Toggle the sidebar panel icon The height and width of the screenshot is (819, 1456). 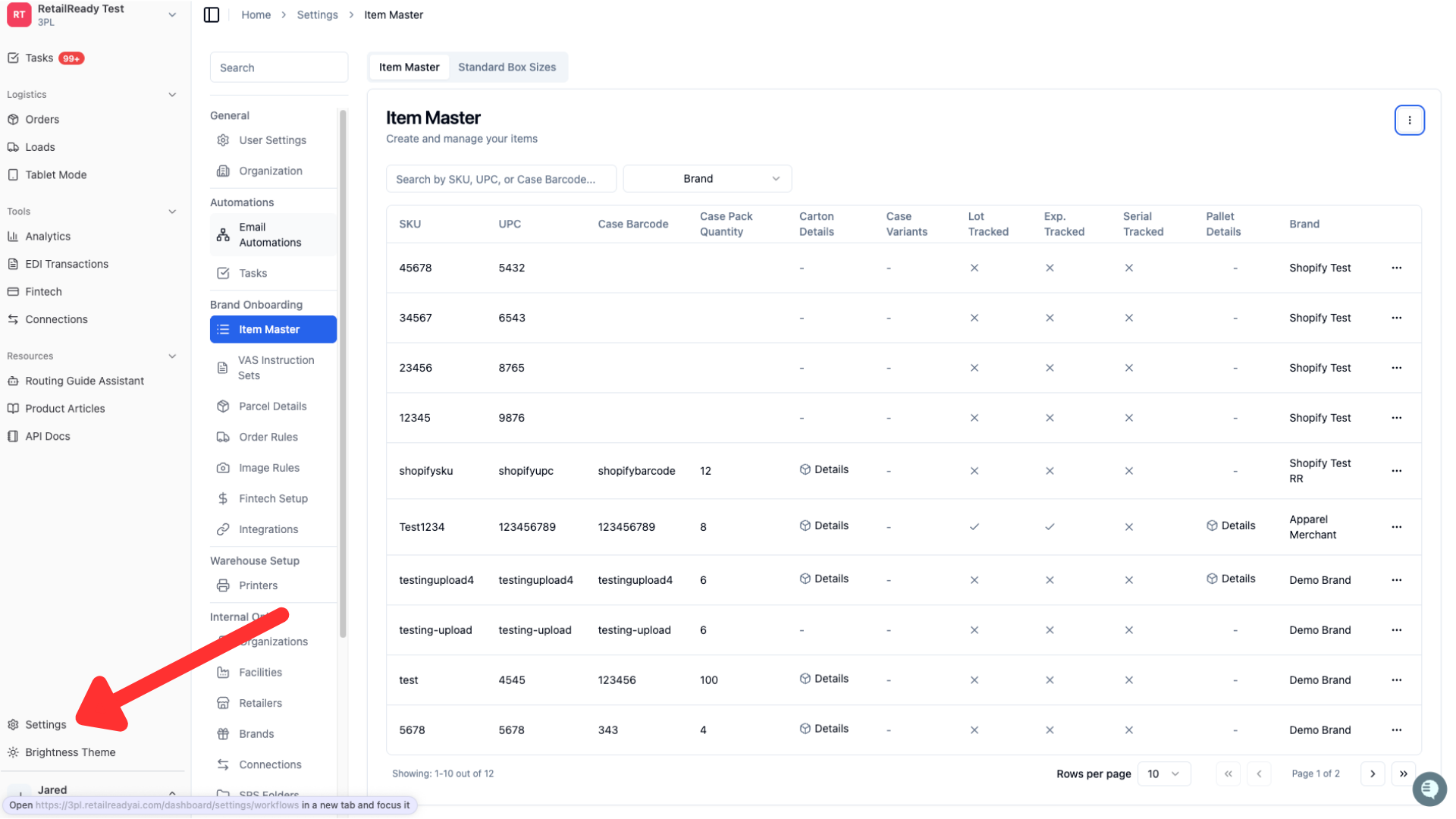212,14
